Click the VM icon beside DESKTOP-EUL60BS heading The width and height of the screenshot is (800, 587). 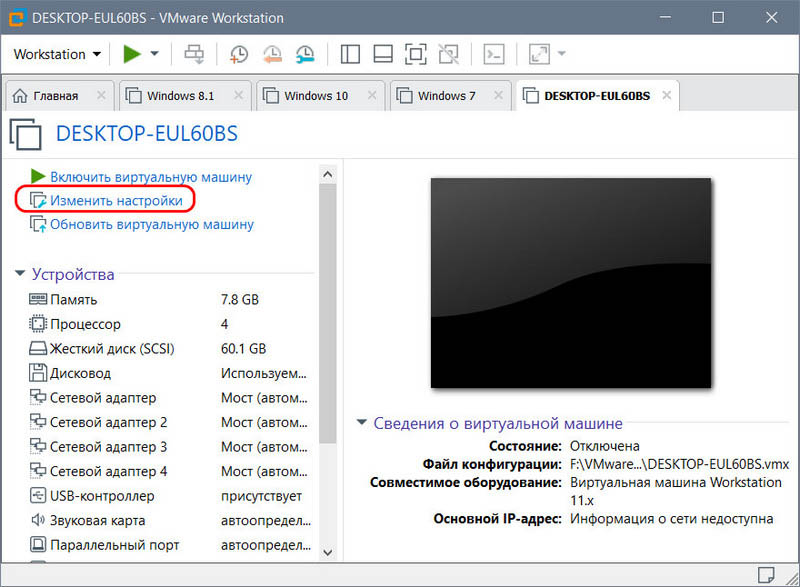coord(26,134)
